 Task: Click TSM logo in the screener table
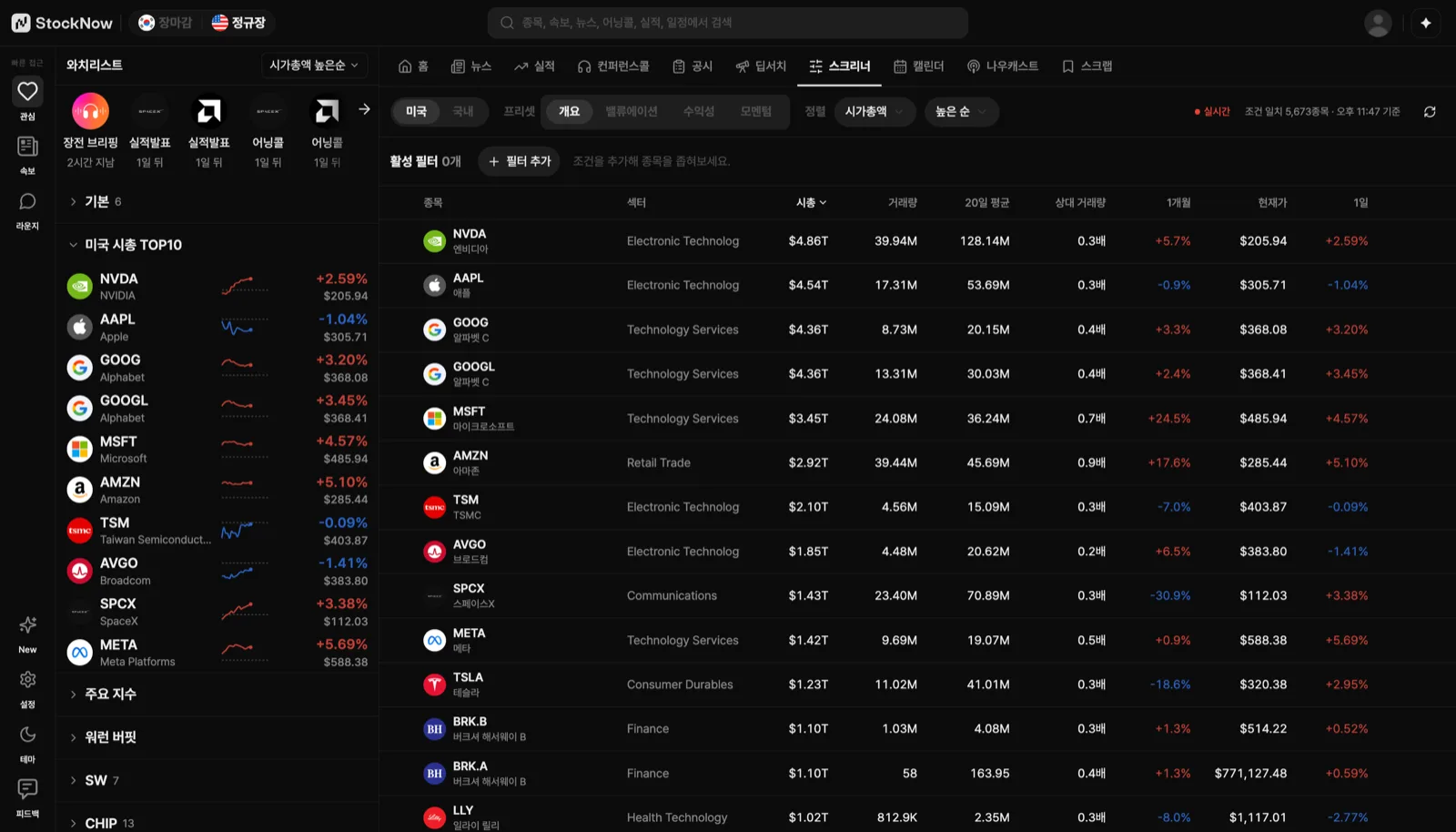434,507
